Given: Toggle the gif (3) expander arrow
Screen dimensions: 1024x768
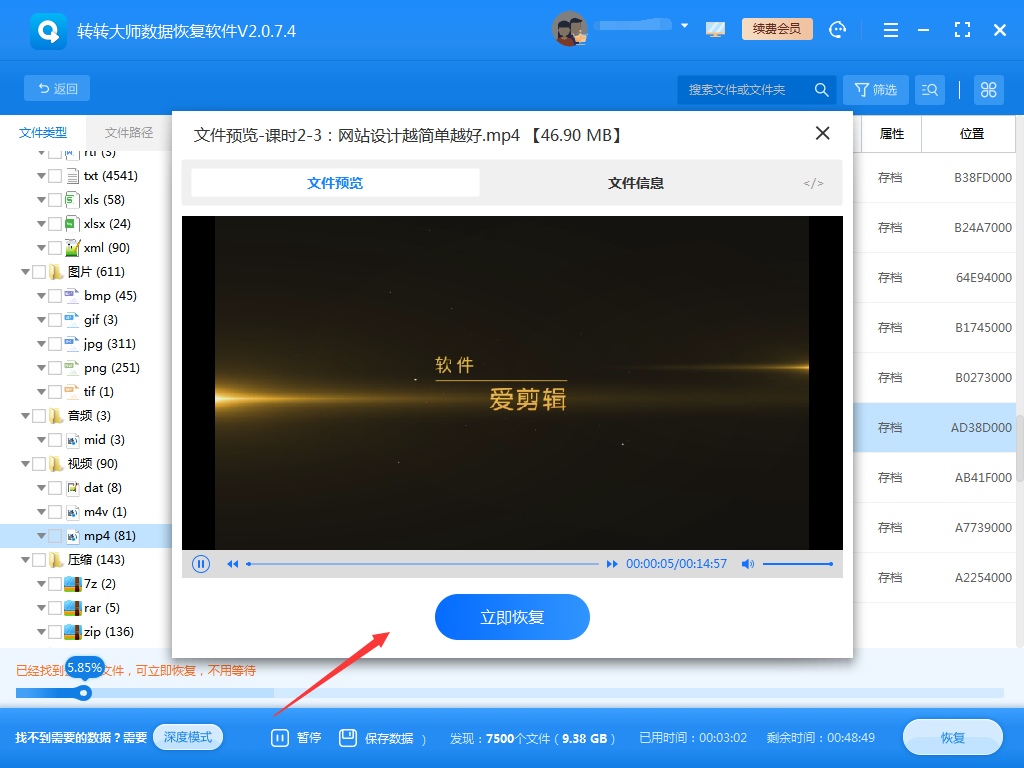Looking at the screenshot, I should (x=41, y=320).
